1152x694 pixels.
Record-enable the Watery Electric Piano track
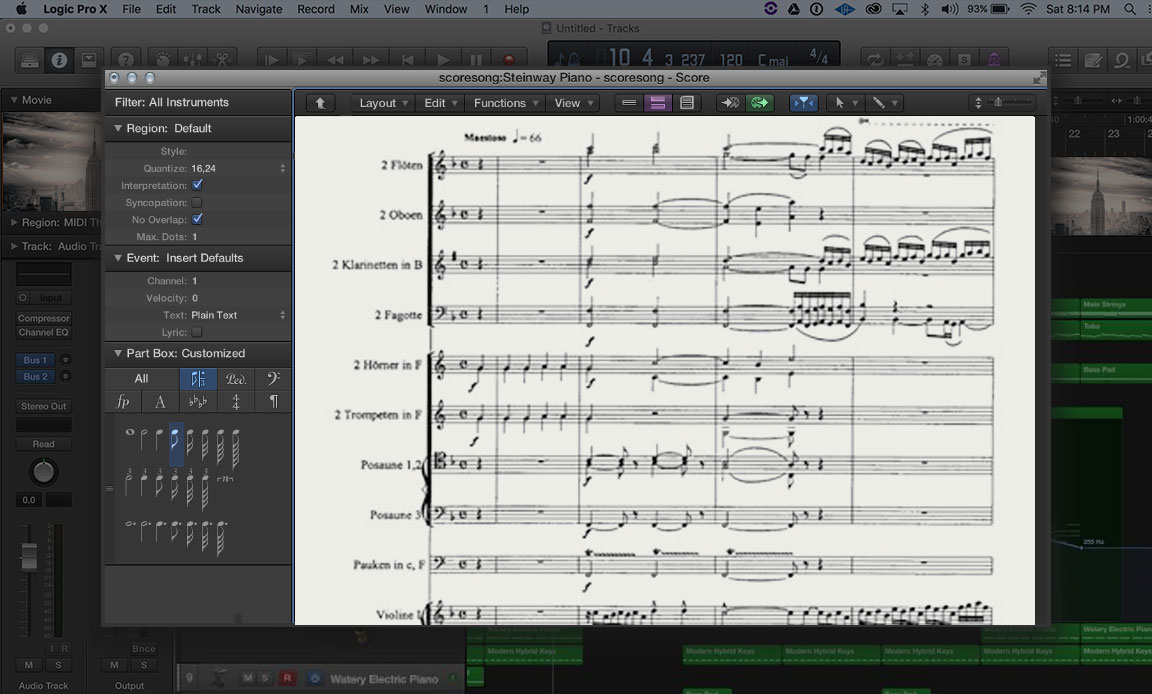(x=287, y=679)
